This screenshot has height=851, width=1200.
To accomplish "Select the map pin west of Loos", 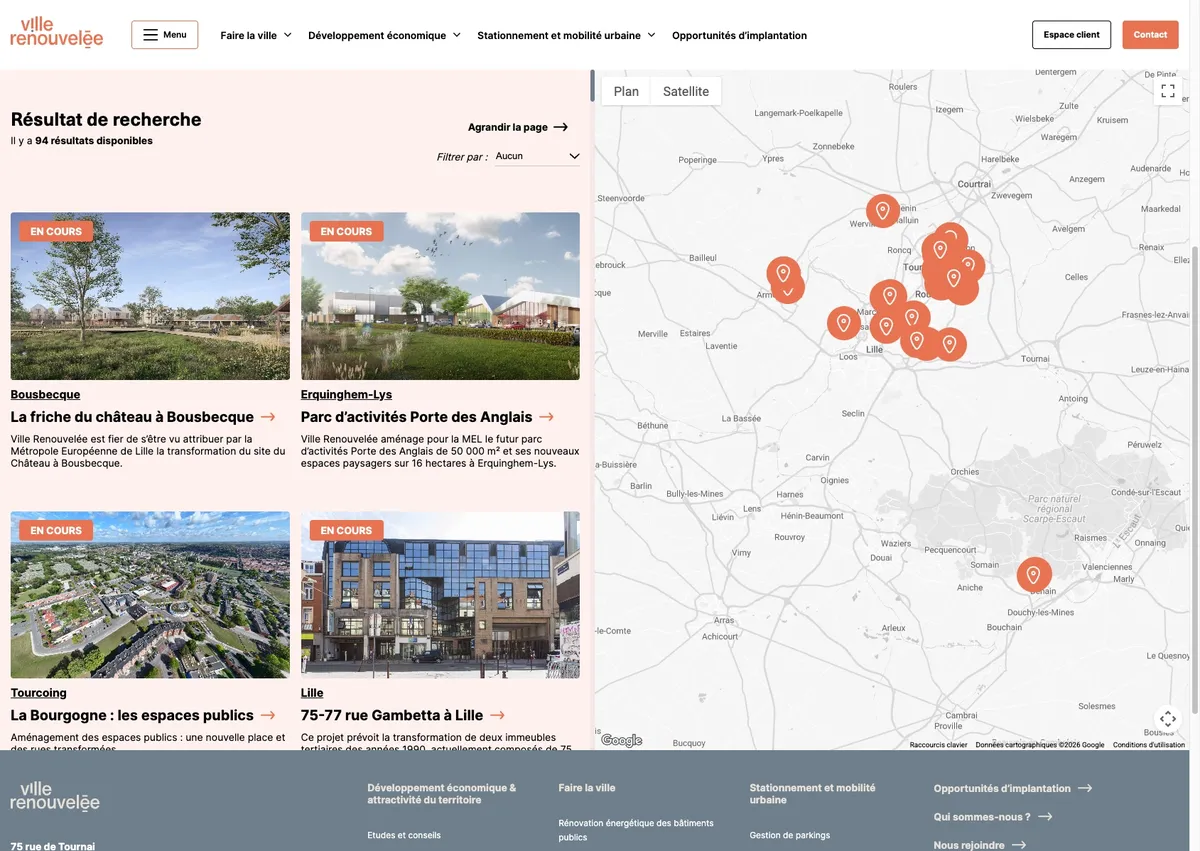I will [843, 323].
